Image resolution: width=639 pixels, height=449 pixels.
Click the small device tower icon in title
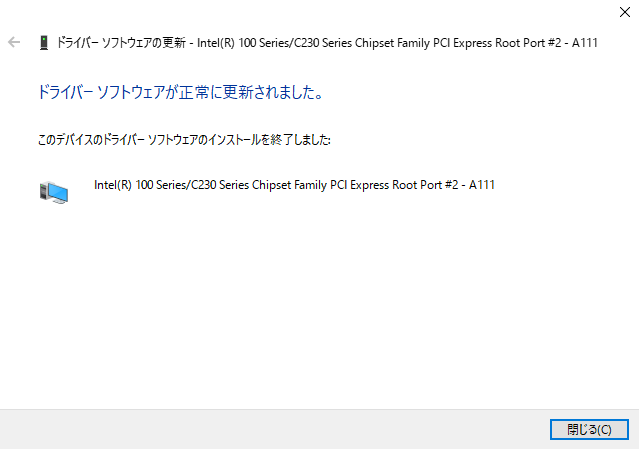point(44,43)
